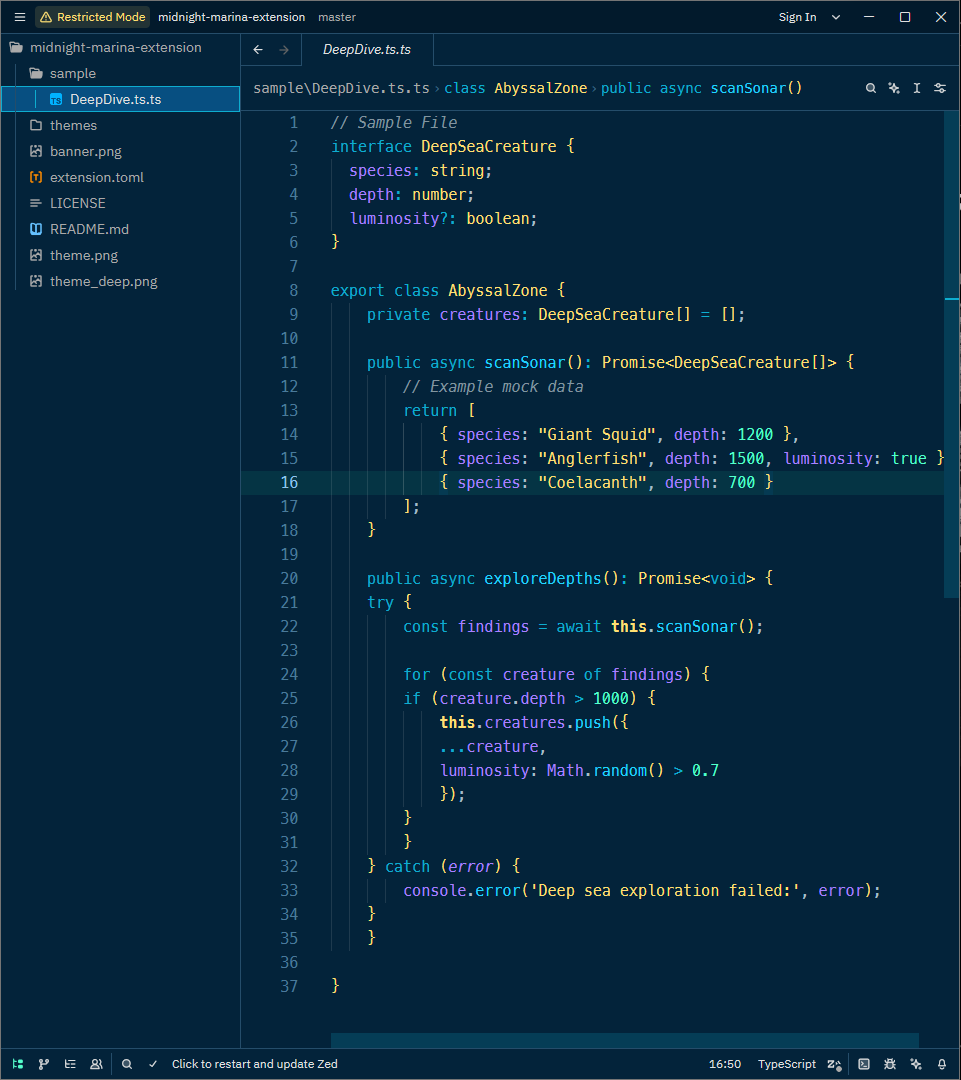Toggle the debugger panel bug icon
This screenshot has height=1080, width=961.
[x=890, y=1064]
